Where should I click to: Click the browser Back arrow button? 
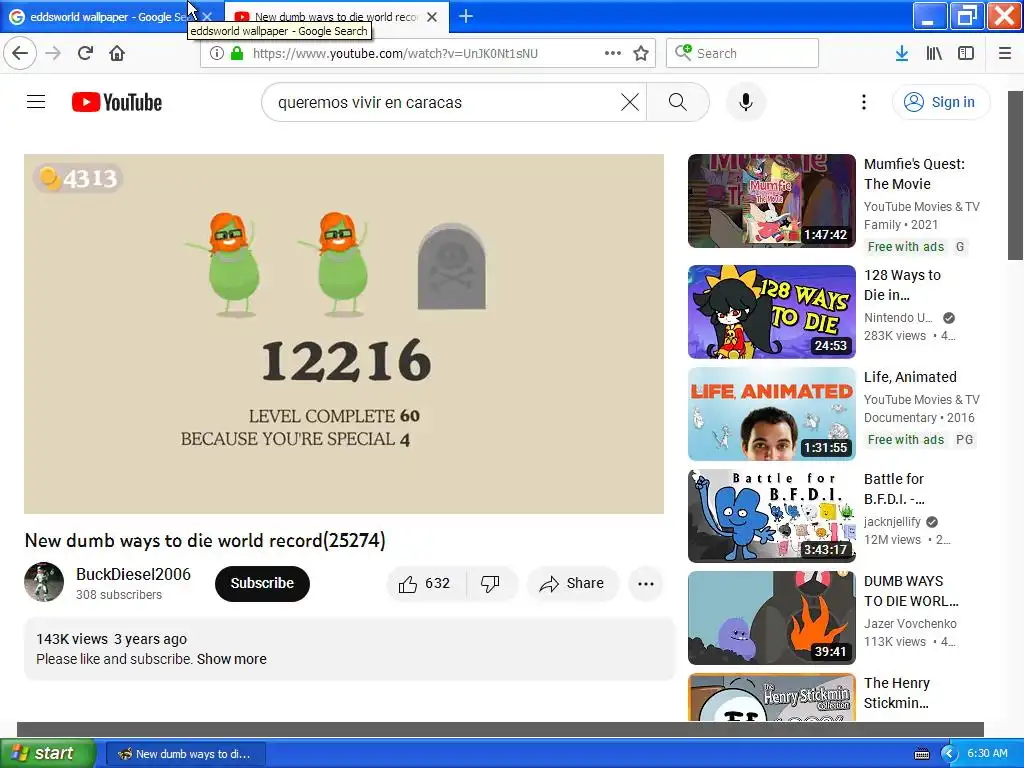click(20, 53)
